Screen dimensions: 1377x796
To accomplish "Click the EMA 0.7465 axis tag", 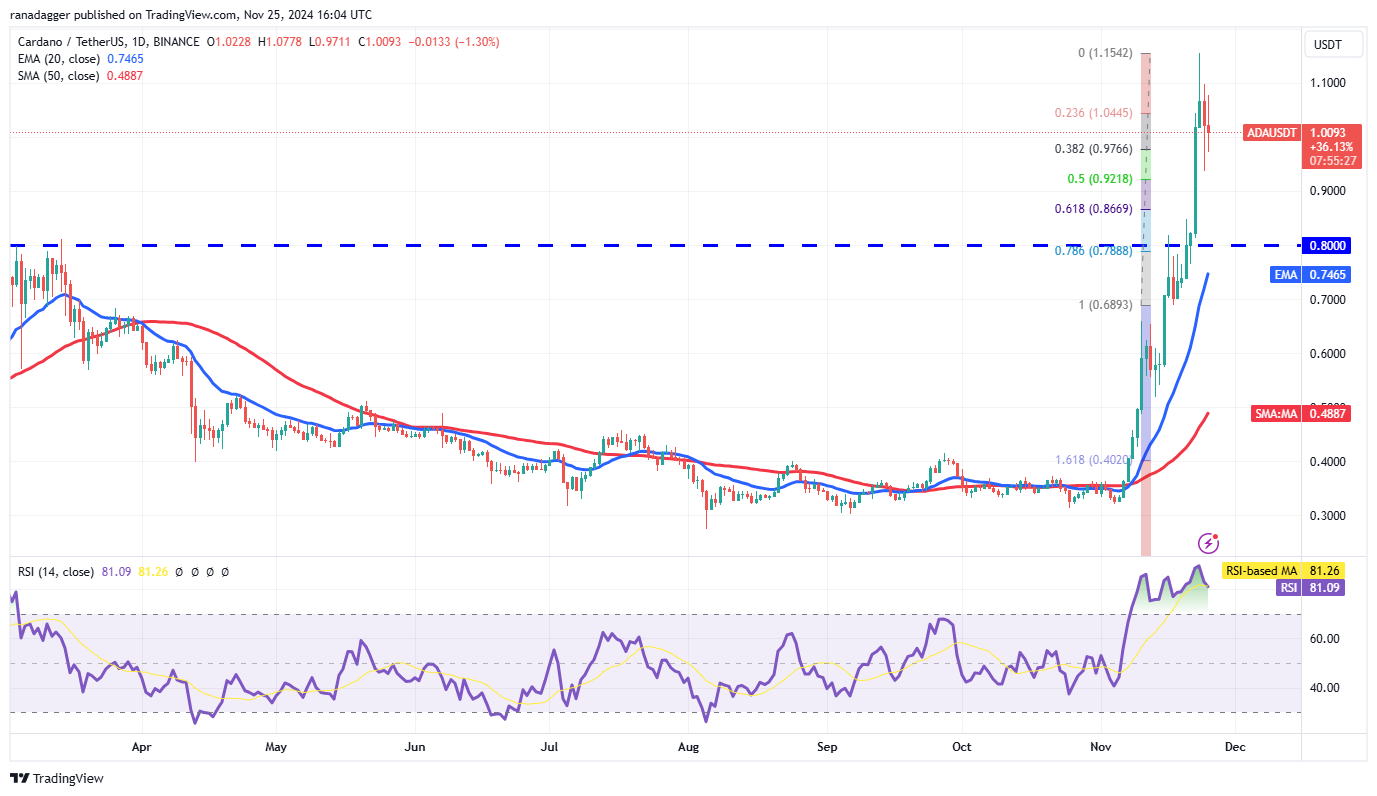I will coord(1310,274).
